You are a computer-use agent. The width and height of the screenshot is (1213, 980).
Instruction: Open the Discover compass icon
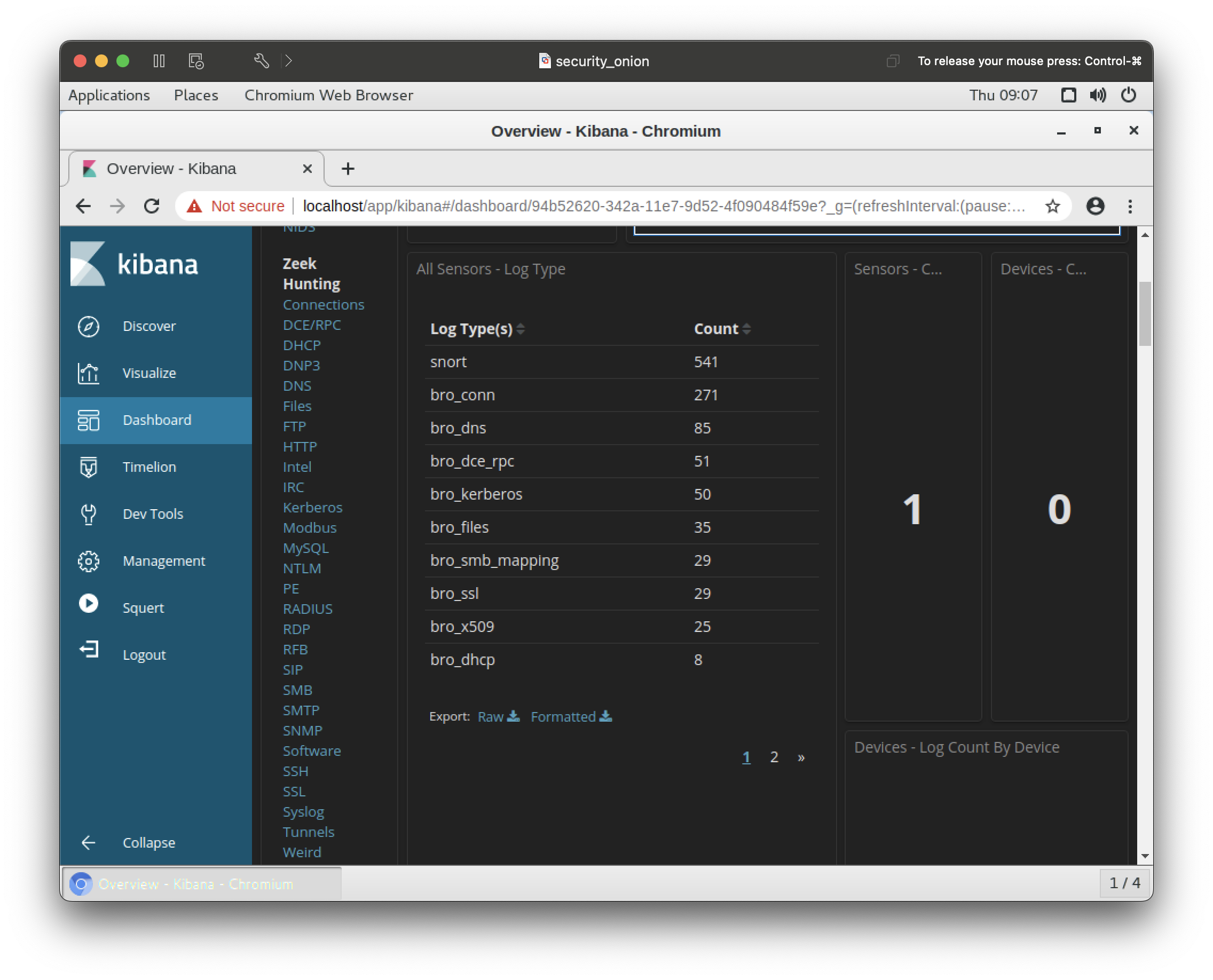(x=89, y=326)
